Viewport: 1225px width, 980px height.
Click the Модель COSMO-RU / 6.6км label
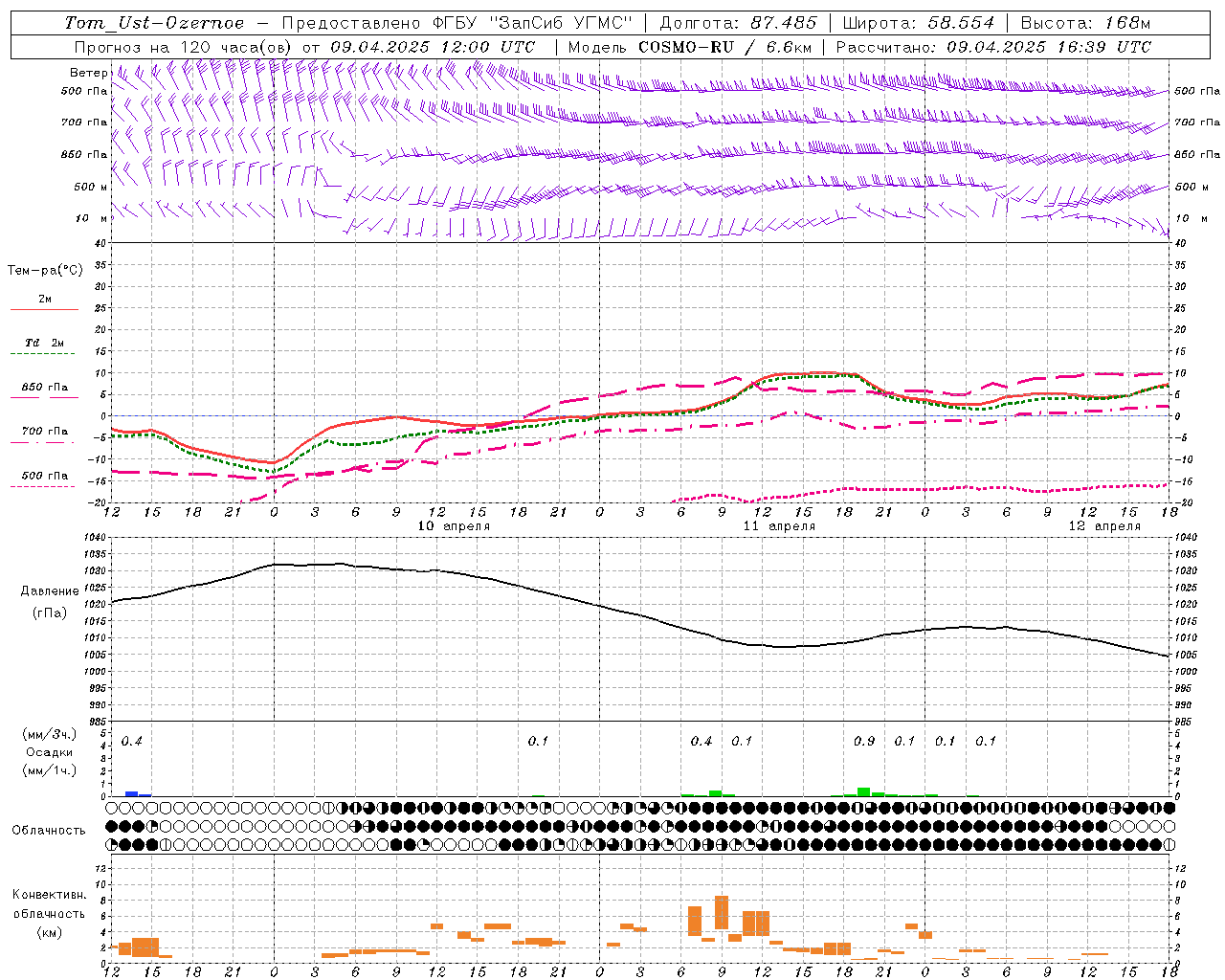tap(690, 47)
